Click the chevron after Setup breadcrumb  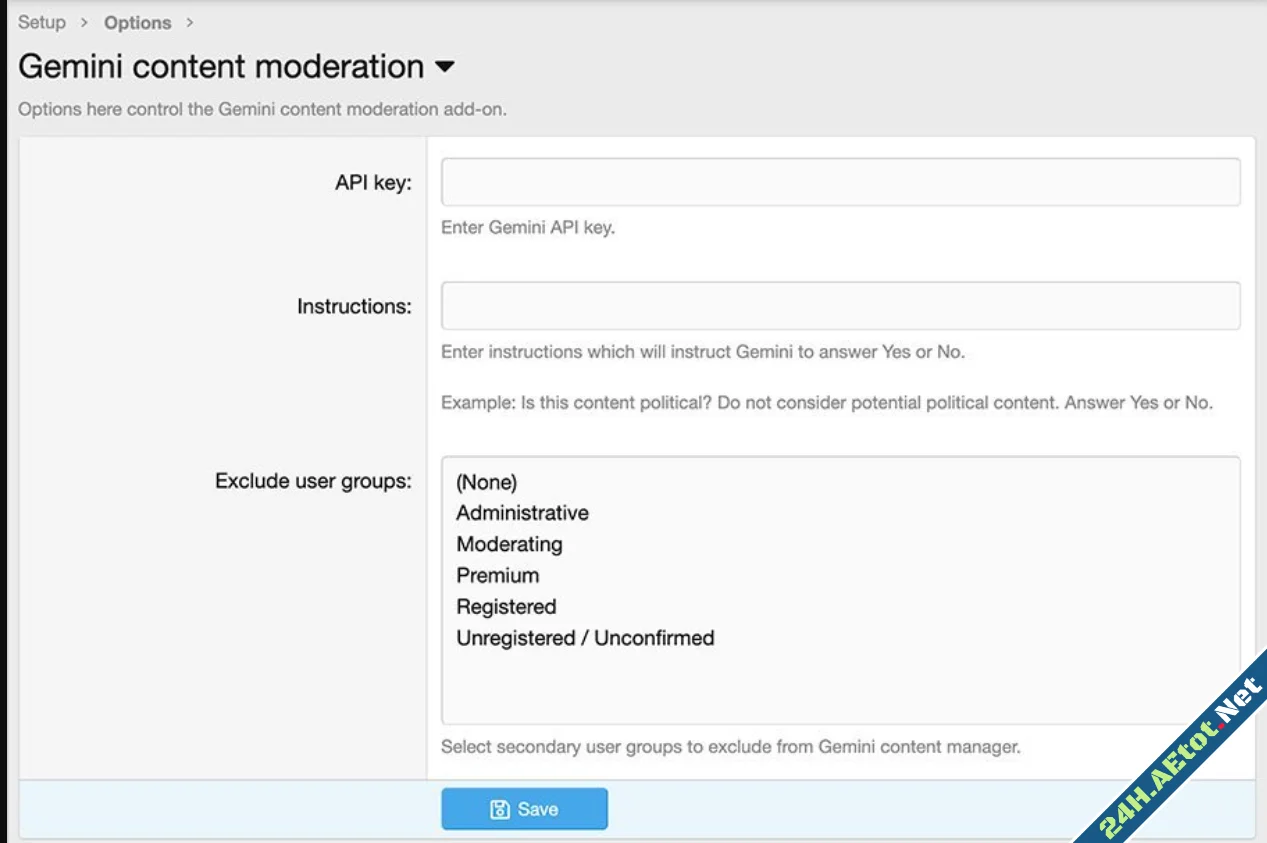(85, 22)
